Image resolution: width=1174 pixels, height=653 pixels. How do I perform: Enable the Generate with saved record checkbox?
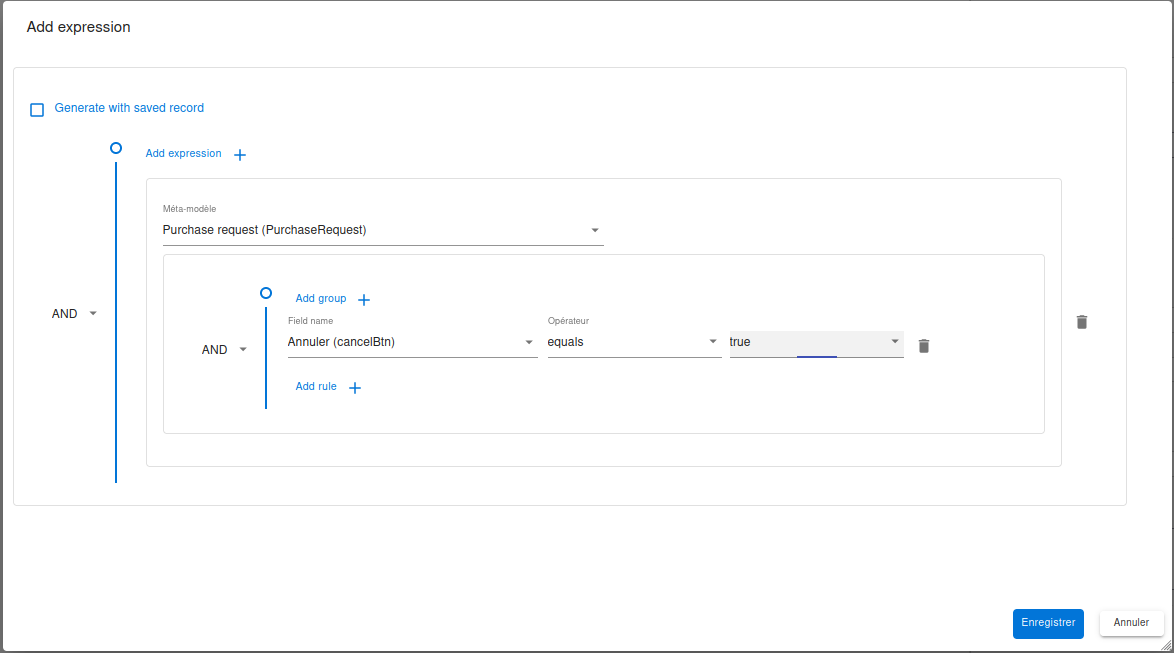point(37,110)
